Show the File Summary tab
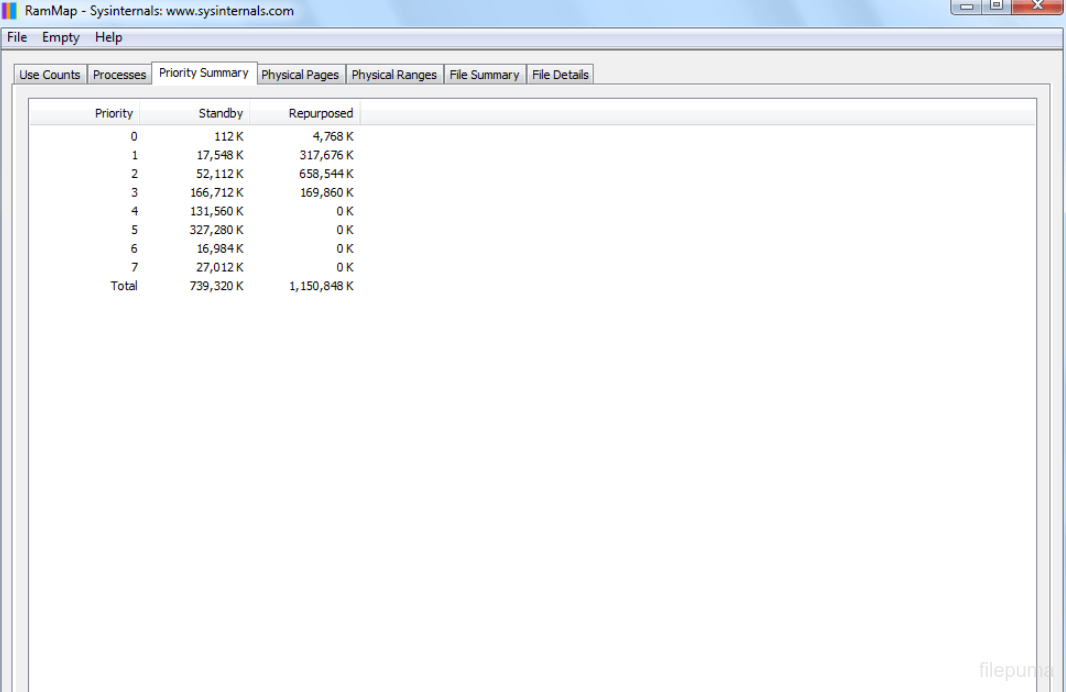 click(484, 75)
